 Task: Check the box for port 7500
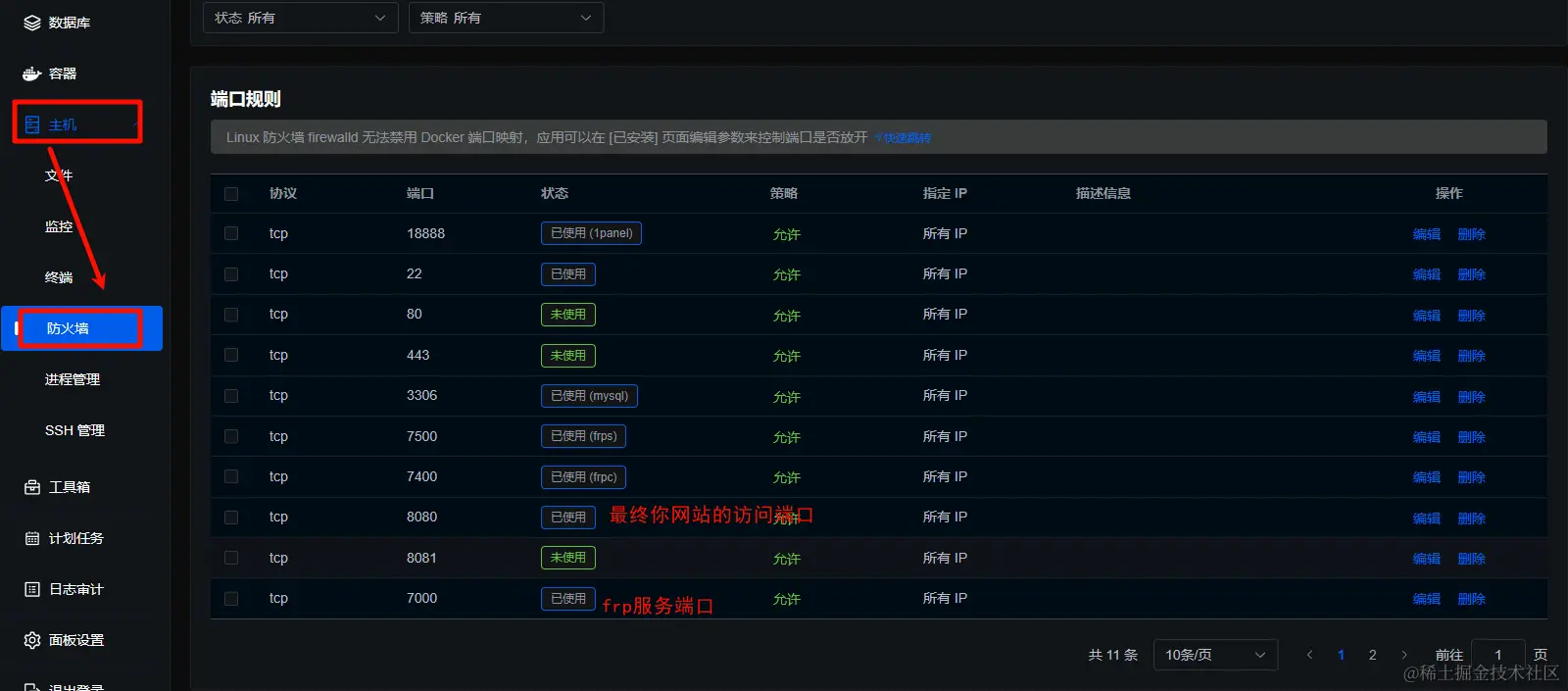(231, 436)
